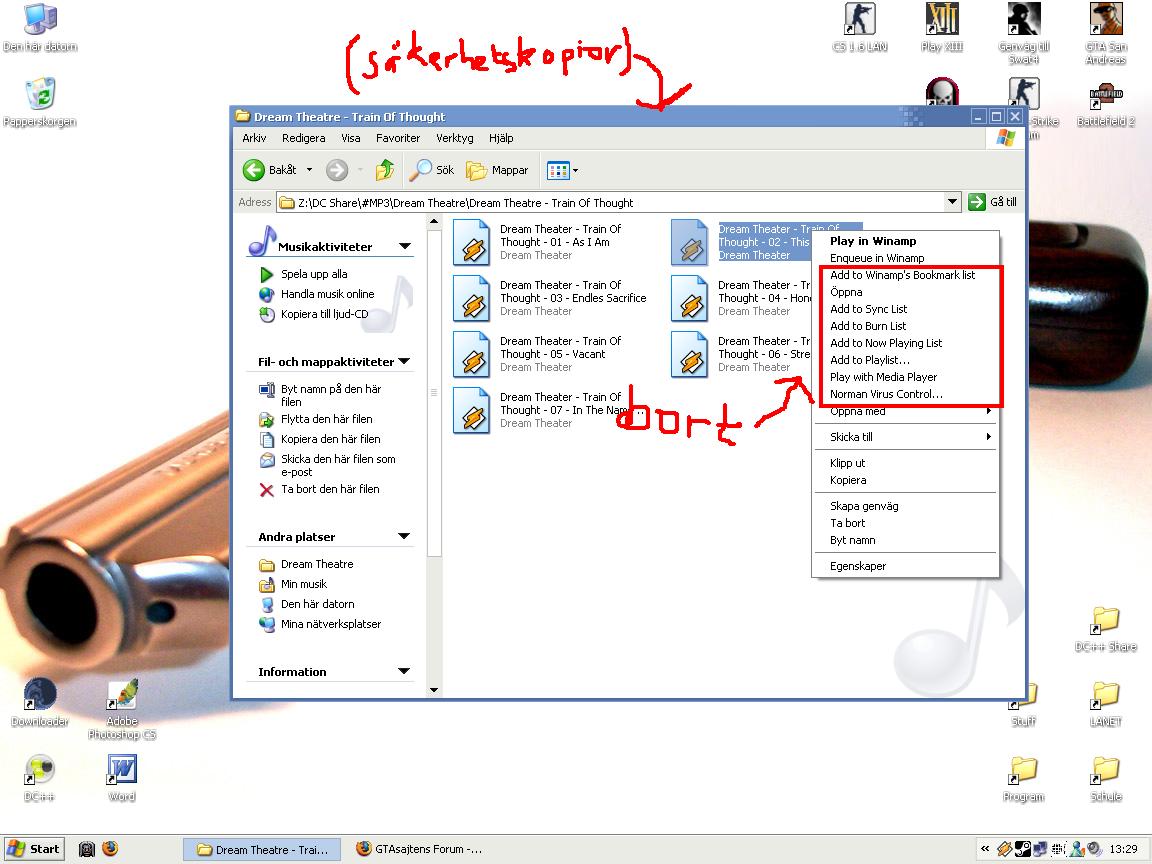This screenshot has height=864, width=1152.
Task: Expand the Skicka till submenu
Action: (905, 436)
